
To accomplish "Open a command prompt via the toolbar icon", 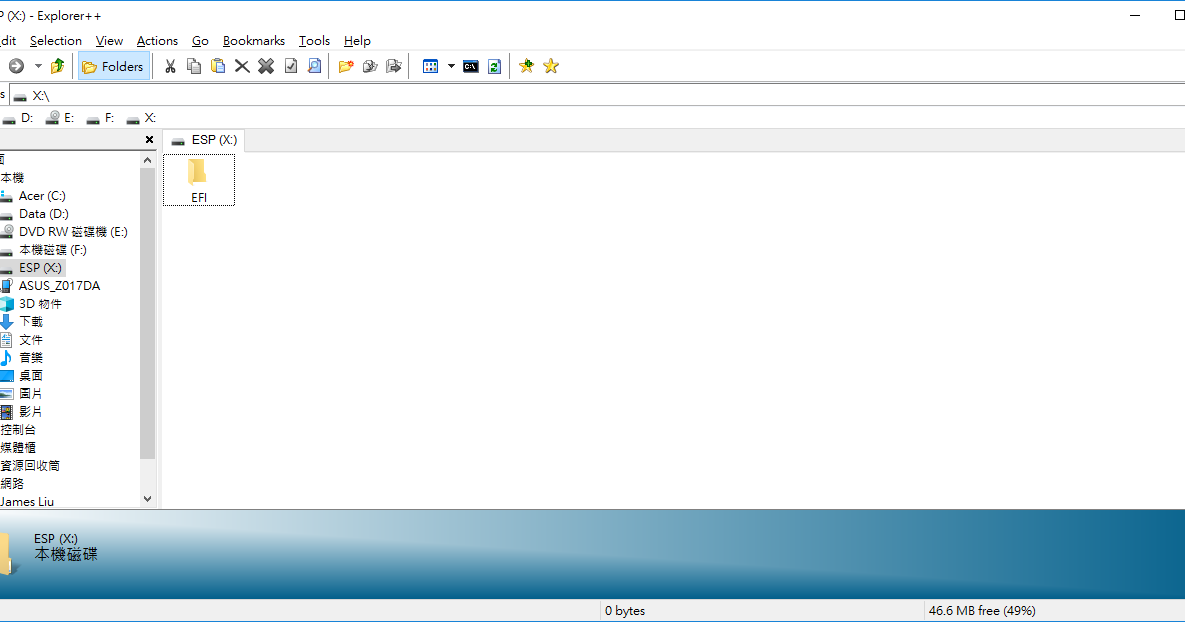I will pos(471,66).
